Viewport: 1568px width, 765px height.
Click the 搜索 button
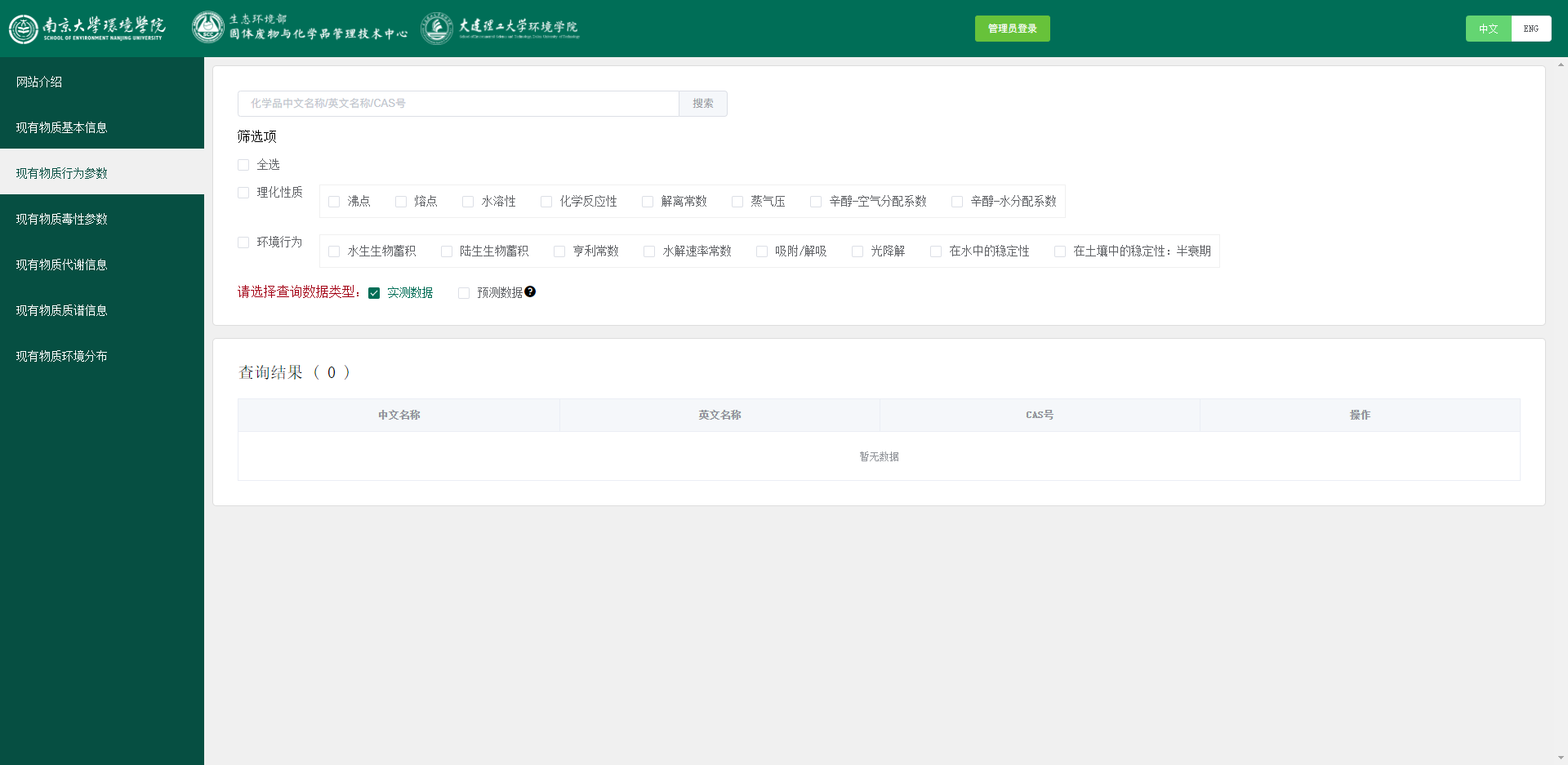coord(703,104)
